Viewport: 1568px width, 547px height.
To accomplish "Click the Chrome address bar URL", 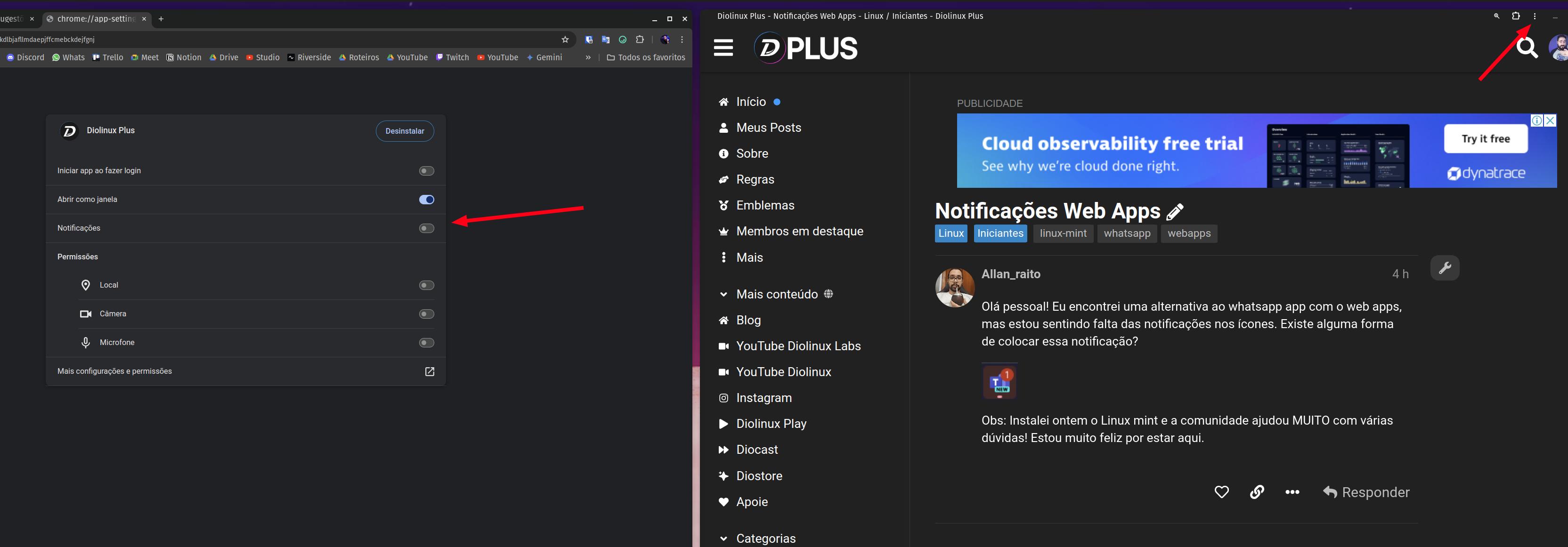I will click(x=48, y=40).
